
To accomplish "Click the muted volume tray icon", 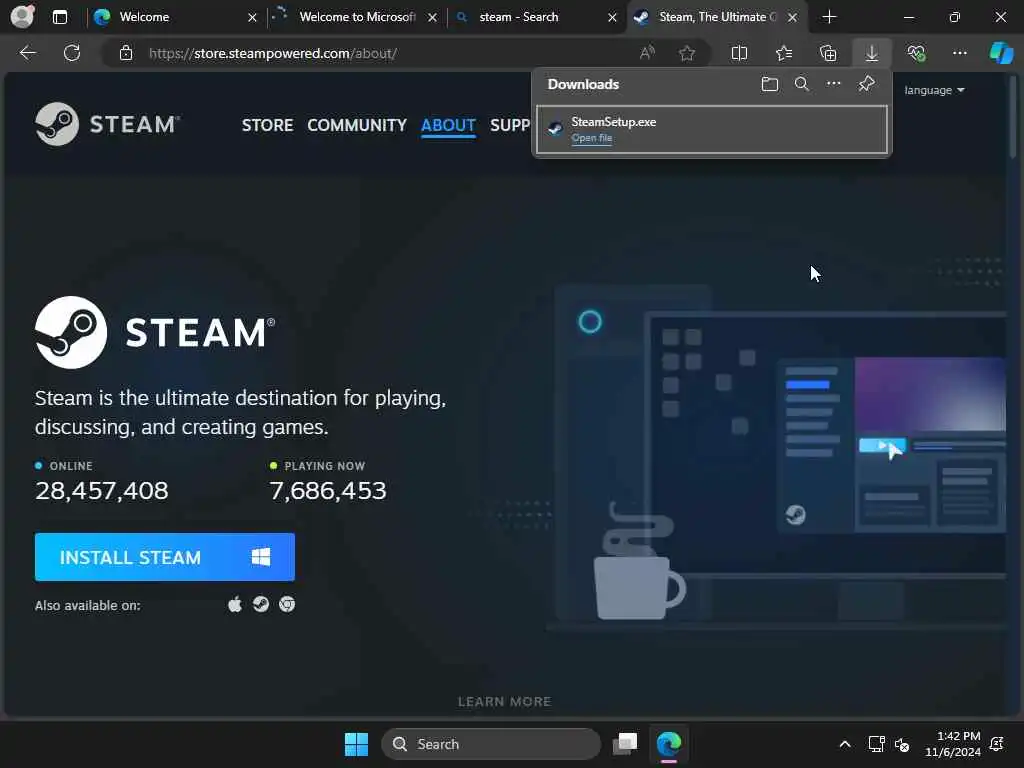I will [902, 744].
